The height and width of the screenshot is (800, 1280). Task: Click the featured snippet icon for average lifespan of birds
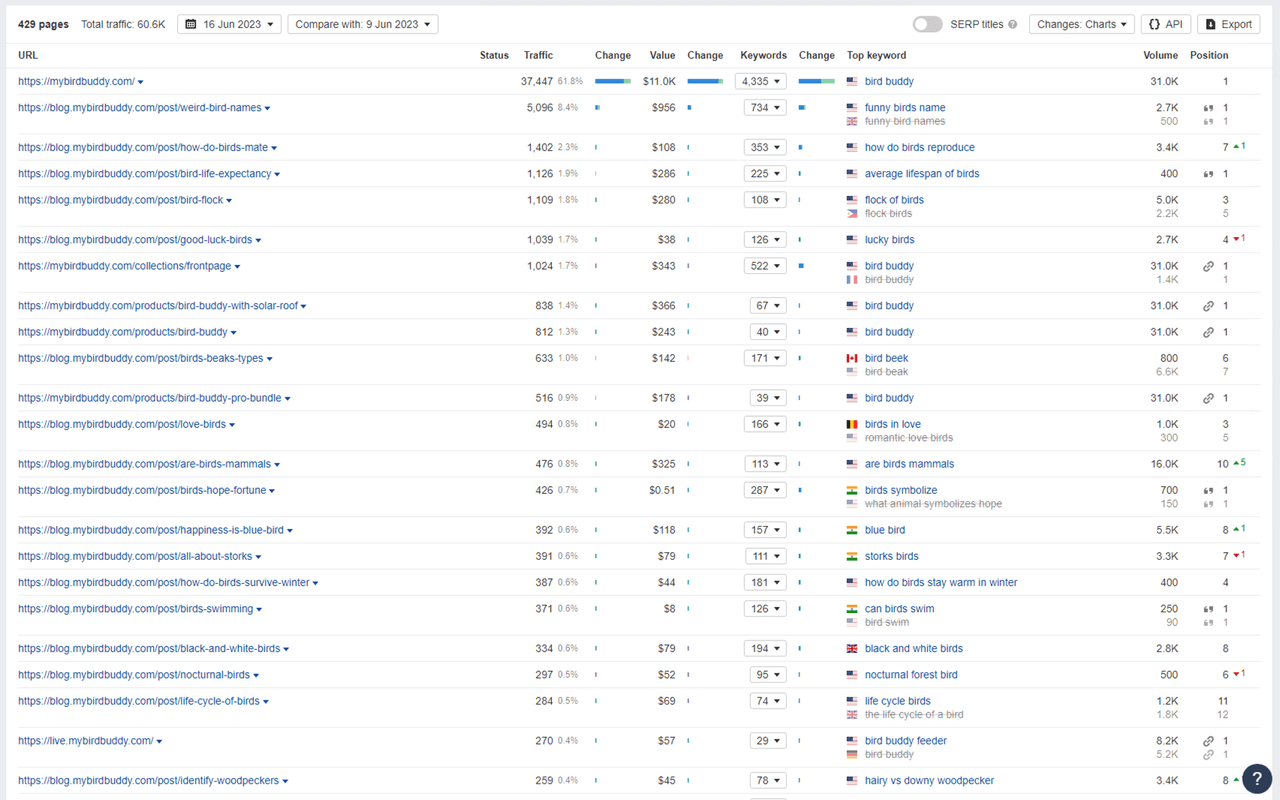[x=1208, y=174]
